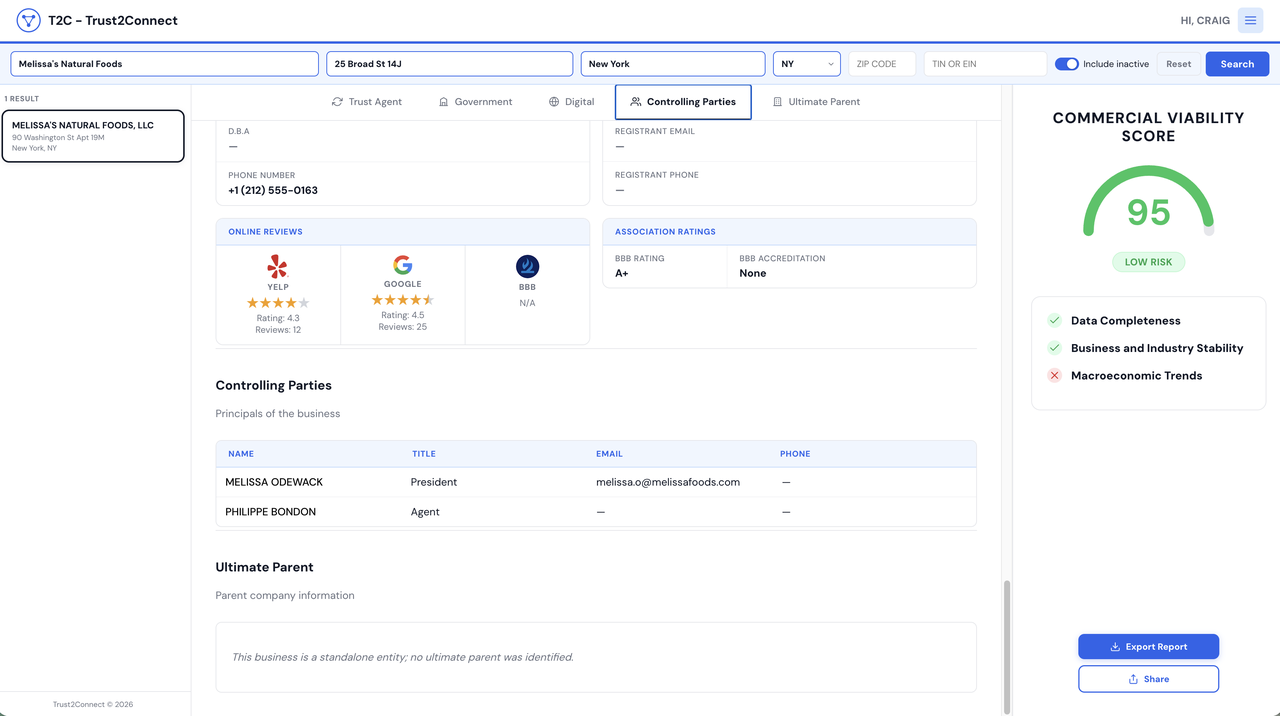Viewport: 1280px width, 716px height.
Task: Click the commercial viability score gauge
Action: (x=1148, y=202)
